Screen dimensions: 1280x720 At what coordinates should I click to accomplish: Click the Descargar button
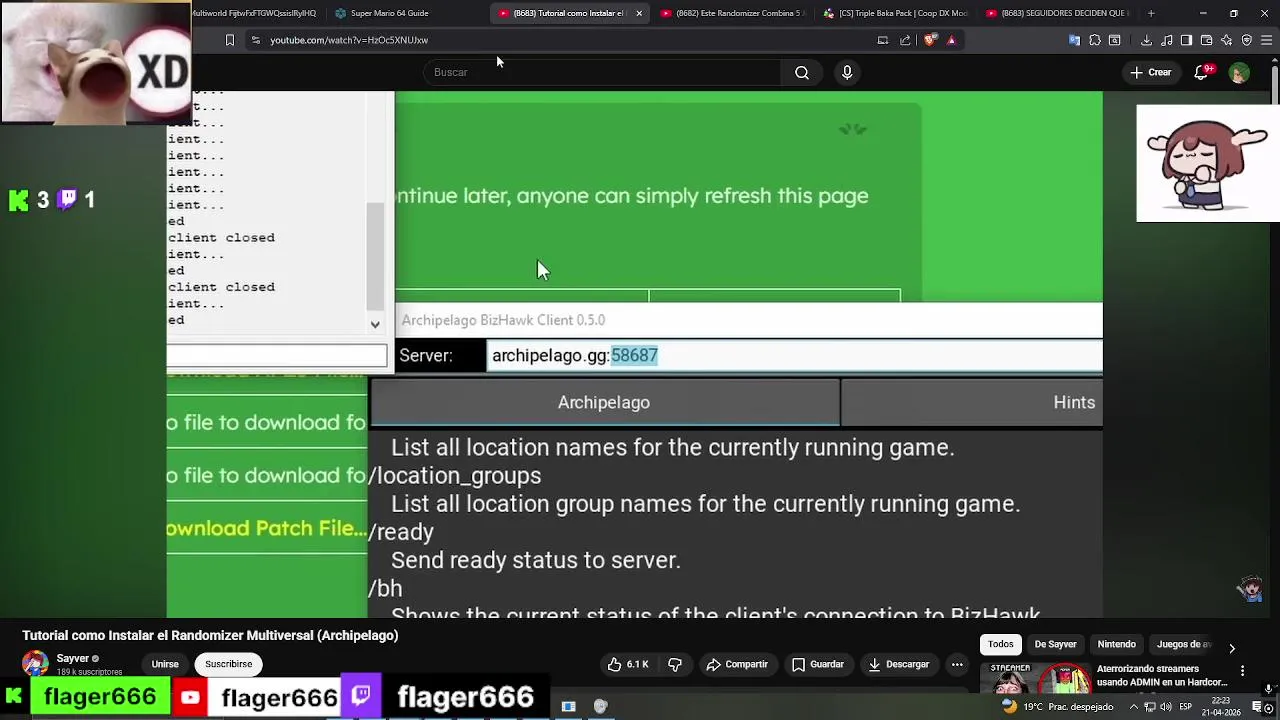[x=899, y=664]
